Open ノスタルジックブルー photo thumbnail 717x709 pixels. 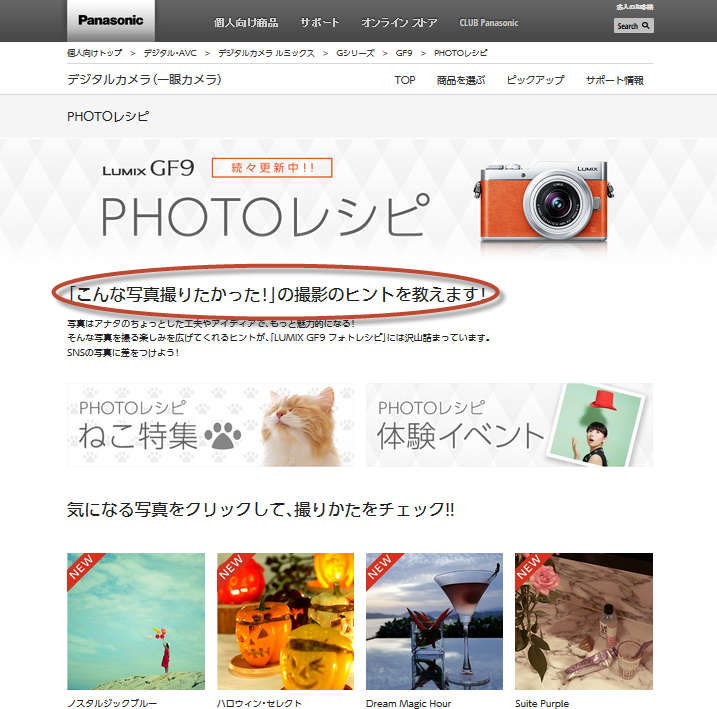click(136, 621)
